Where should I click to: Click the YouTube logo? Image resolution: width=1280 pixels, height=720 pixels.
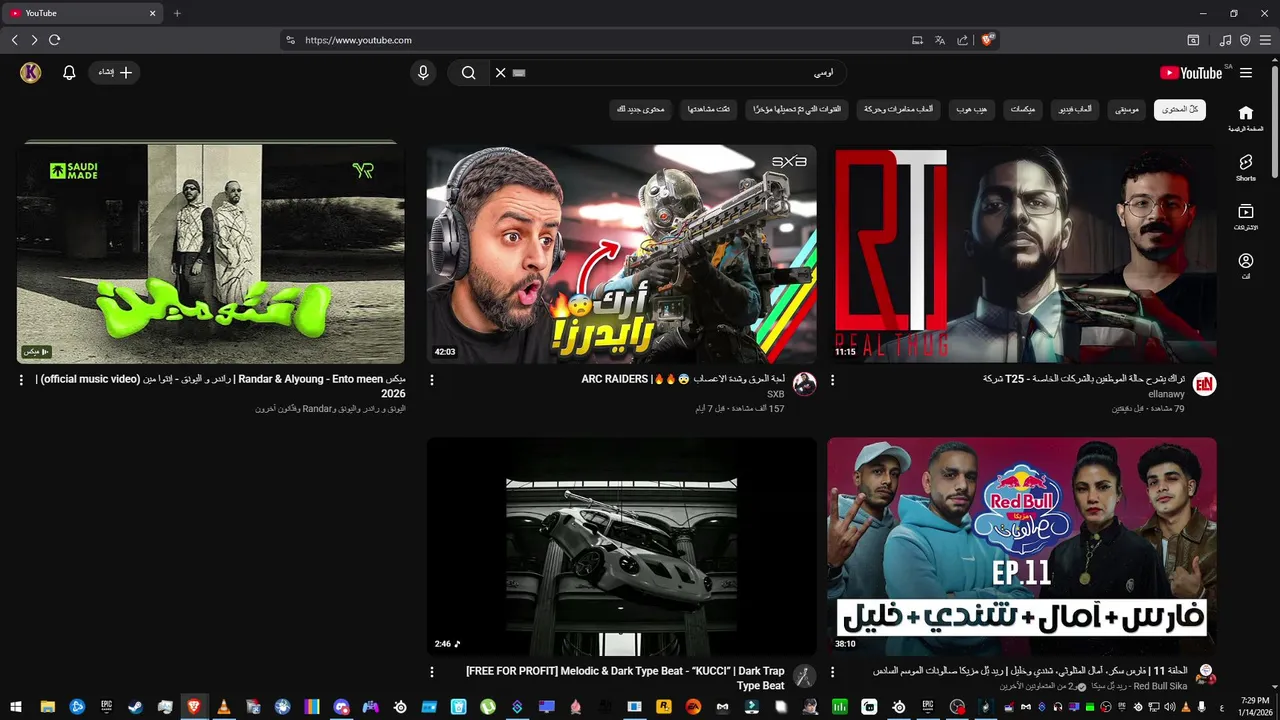pyautogui.click(x=1191, y=73)
